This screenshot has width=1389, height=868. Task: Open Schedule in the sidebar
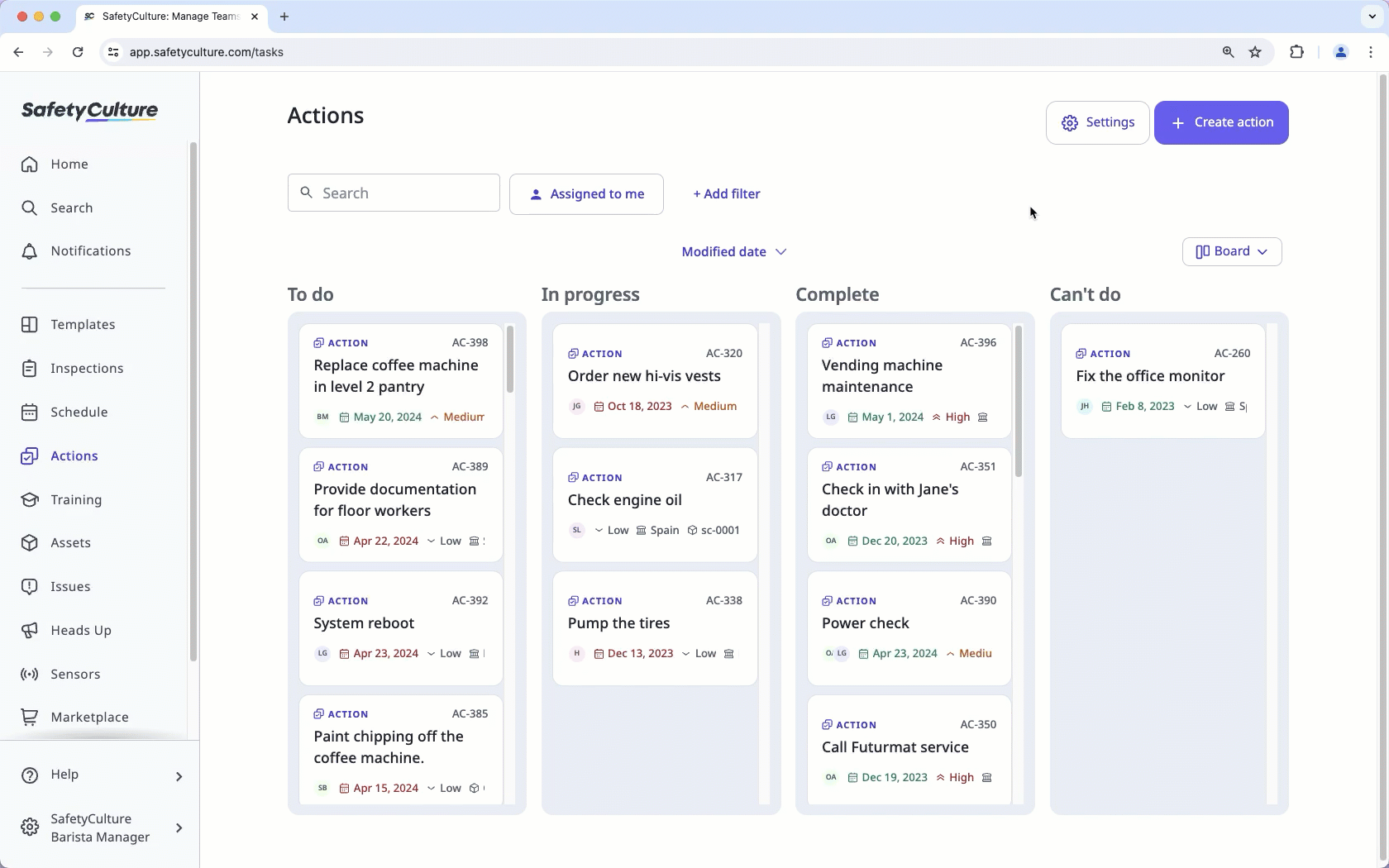(x=64, y=412)
